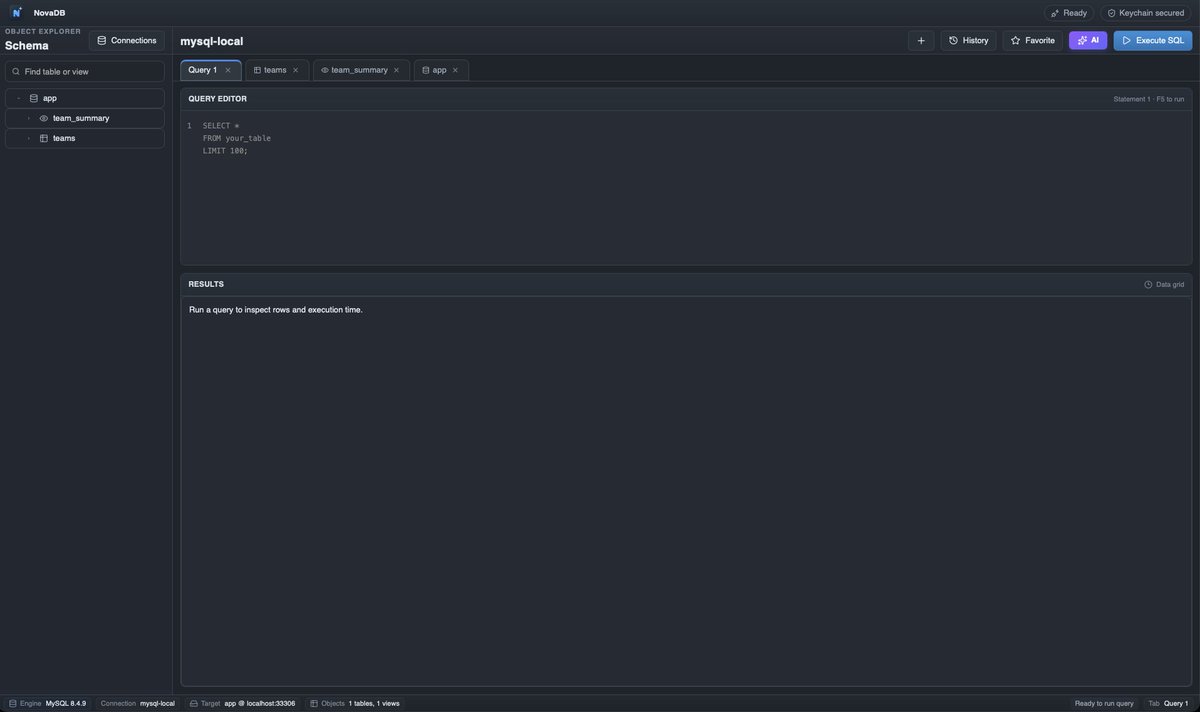Click inside the SQL query editor text

coord(237,138)
